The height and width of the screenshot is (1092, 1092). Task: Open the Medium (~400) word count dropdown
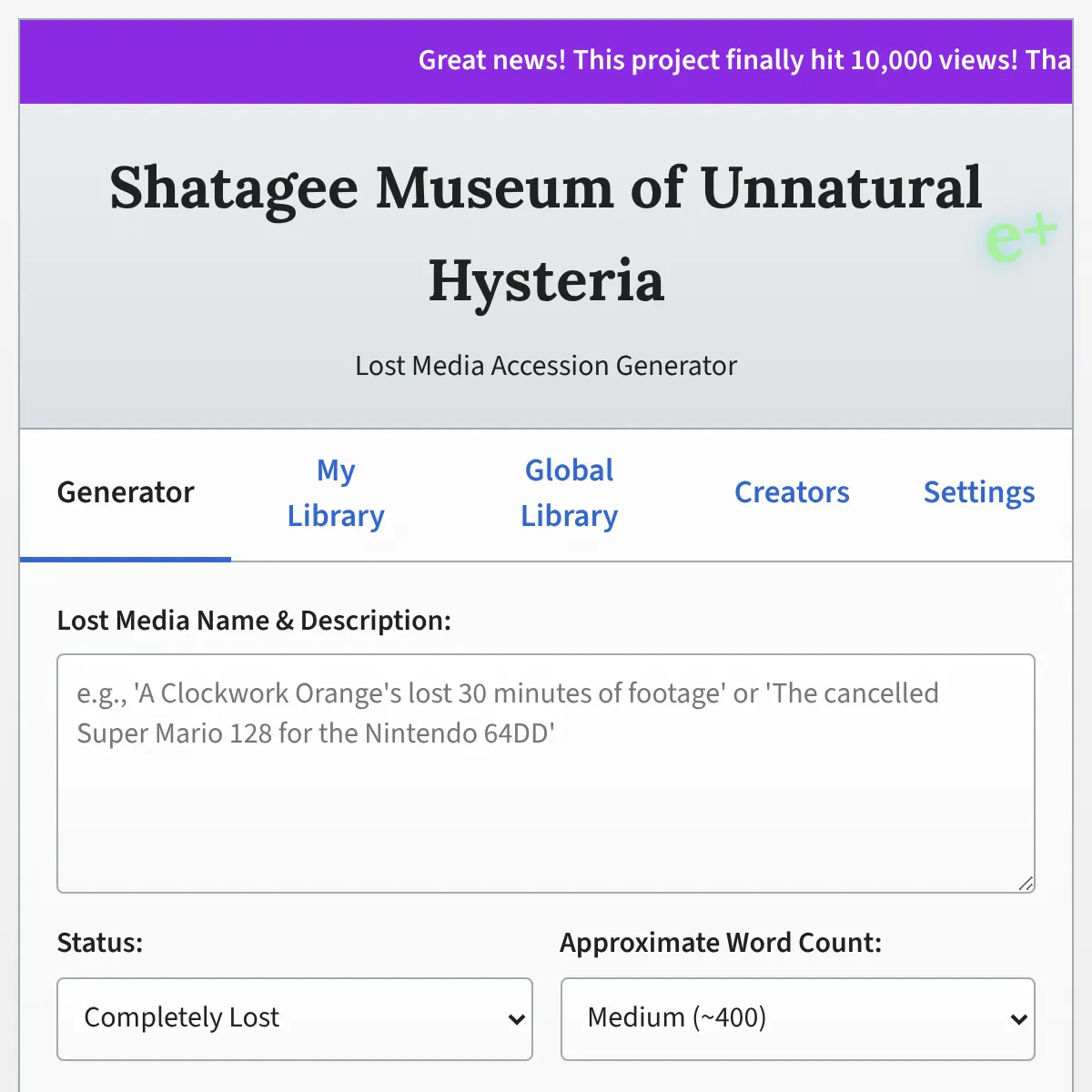798,1019
